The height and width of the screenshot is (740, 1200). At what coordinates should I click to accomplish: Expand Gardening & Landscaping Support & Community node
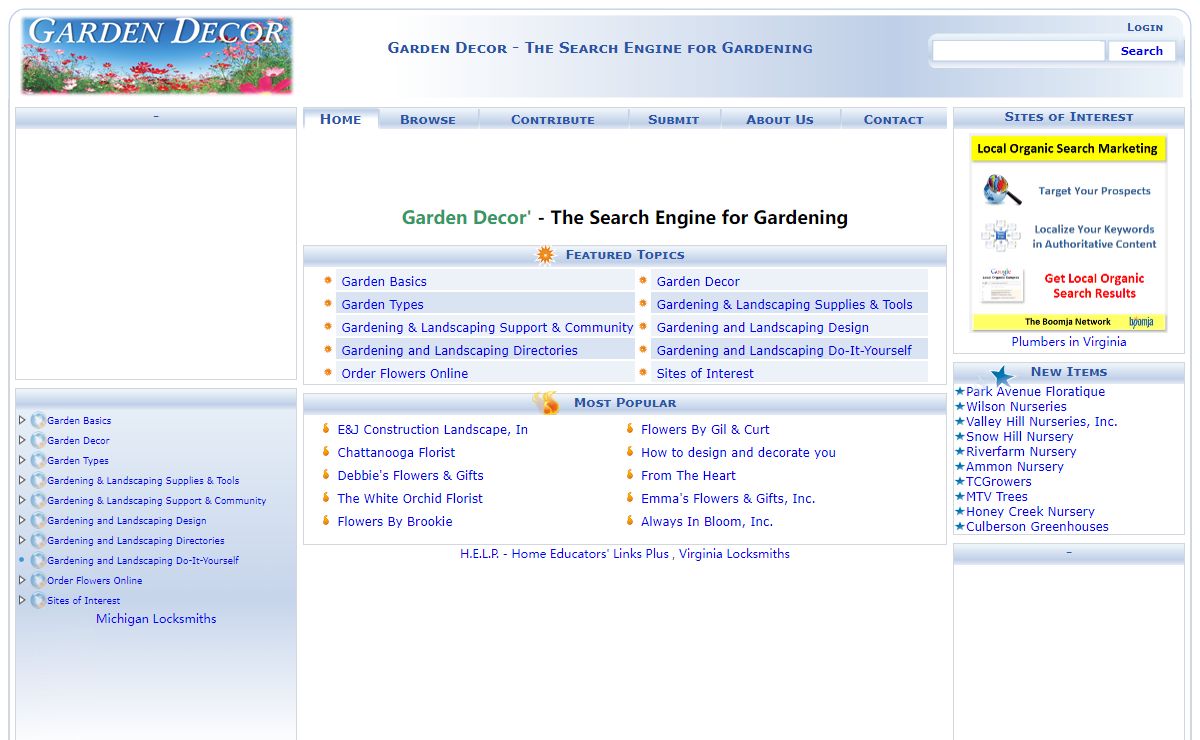tap(22, 500)
